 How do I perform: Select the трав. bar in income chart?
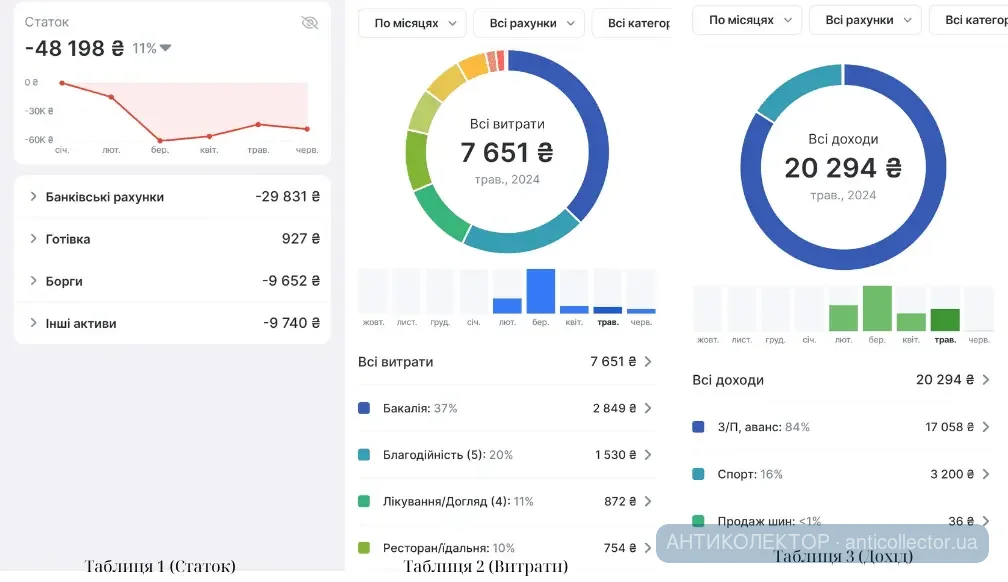coord(945,319)
